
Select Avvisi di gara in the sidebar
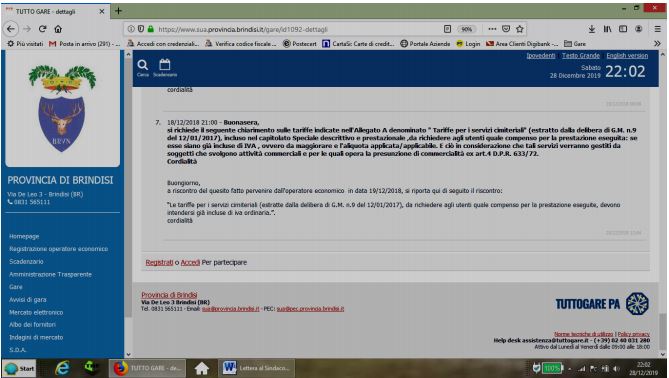(28, 299)
